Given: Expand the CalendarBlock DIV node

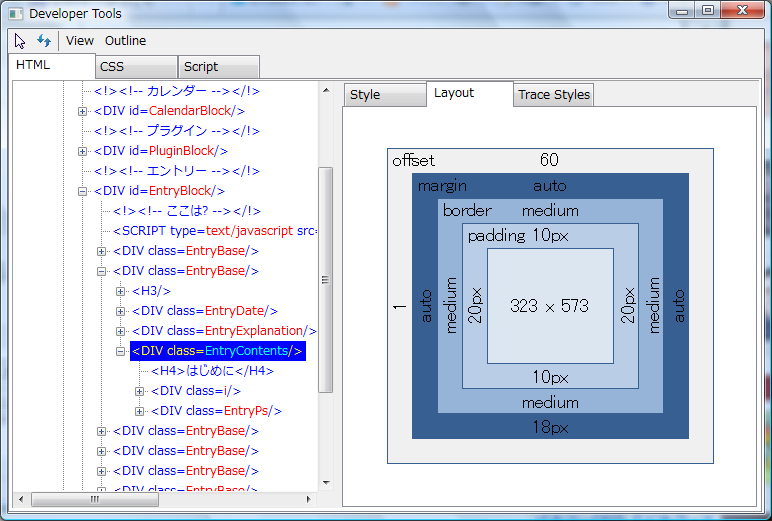Looking at the screenshot, I should pos(82,111).
